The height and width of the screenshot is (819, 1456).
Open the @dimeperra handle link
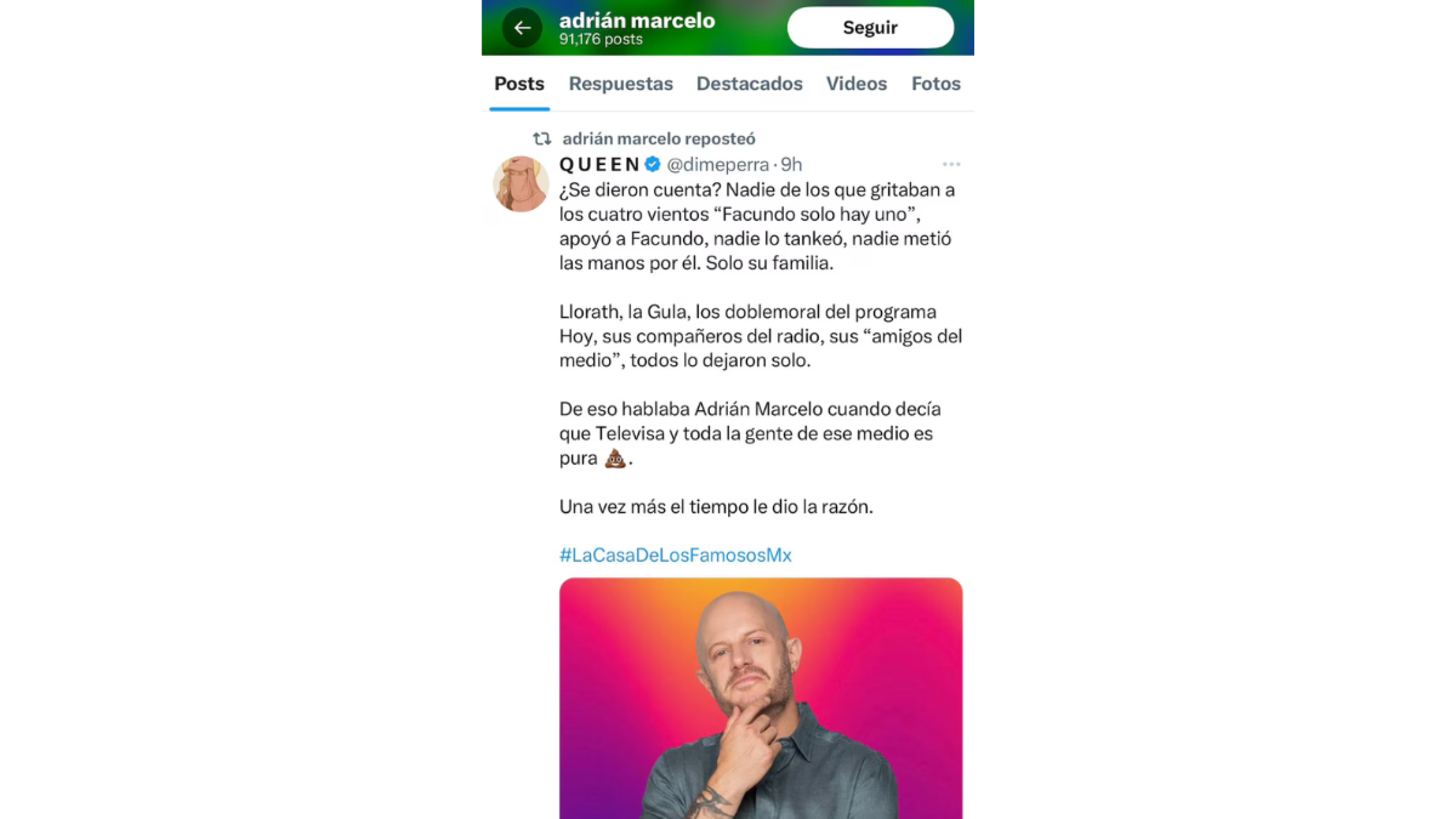[718, 164]
